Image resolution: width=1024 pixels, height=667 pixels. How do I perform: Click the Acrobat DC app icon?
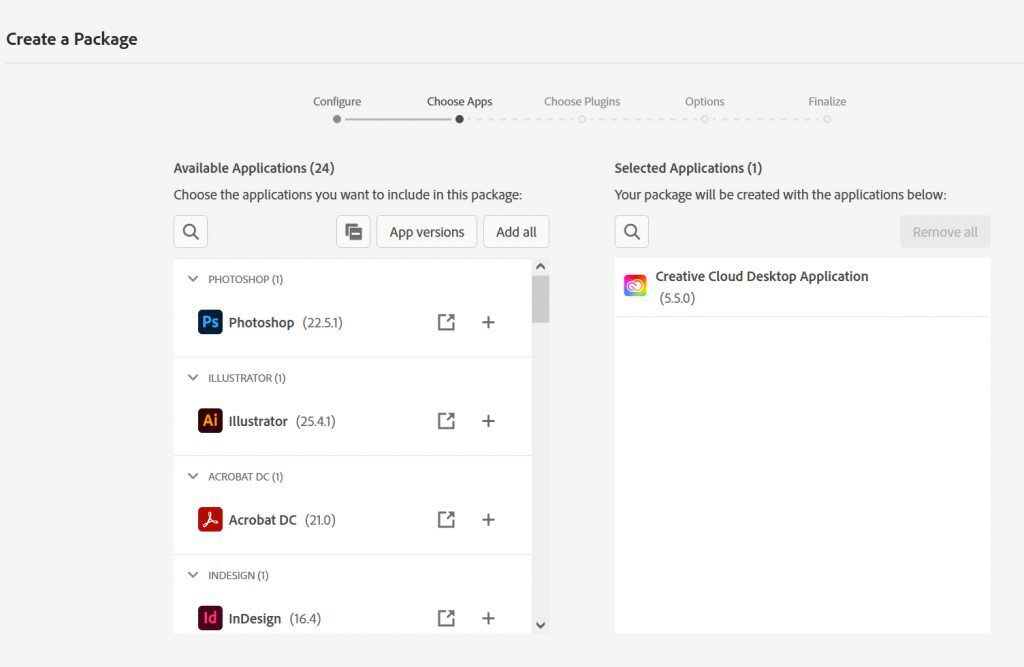tap(209, 519)
